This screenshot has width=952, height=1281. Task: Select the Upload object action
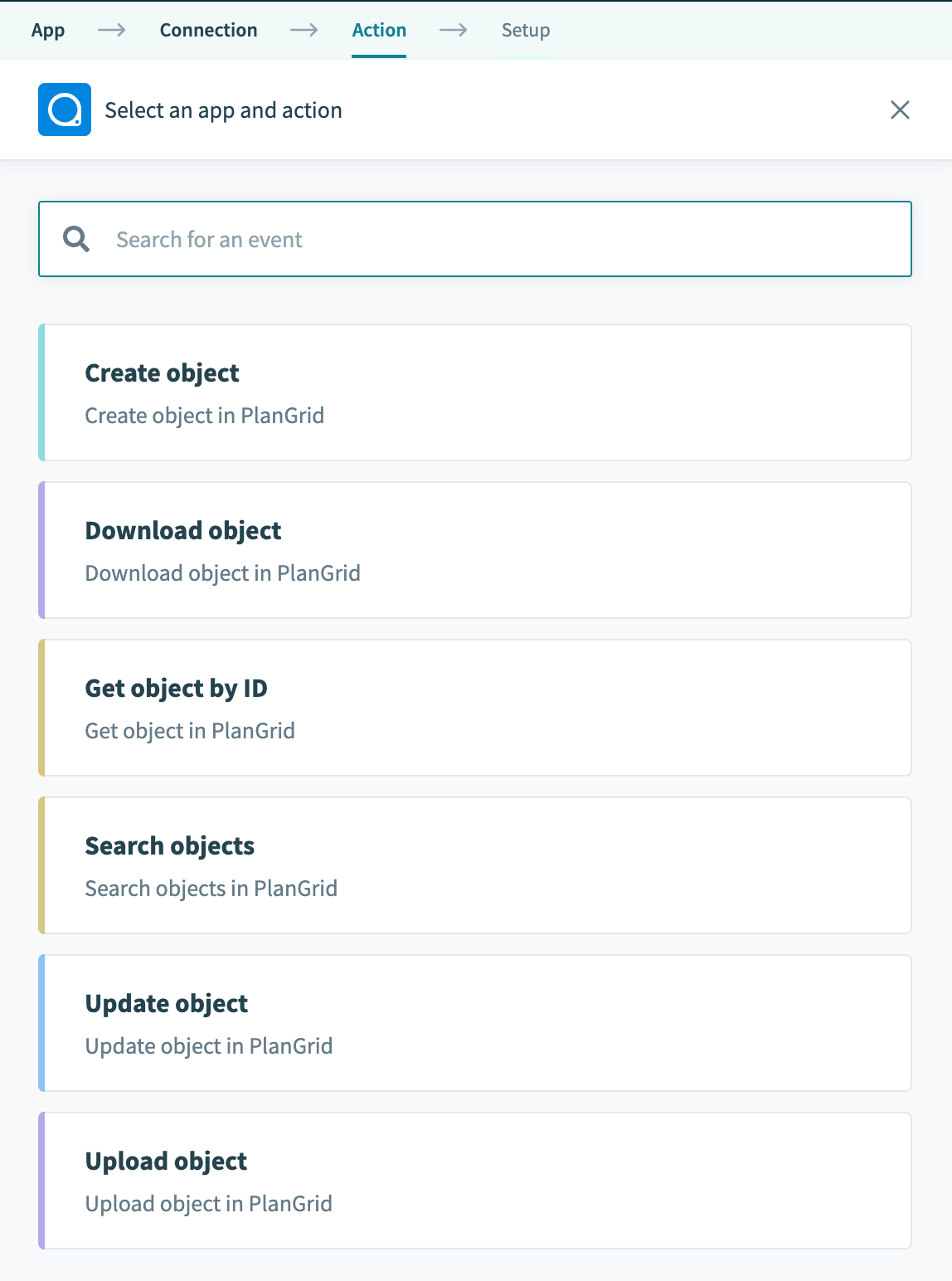click(476, 1180)
